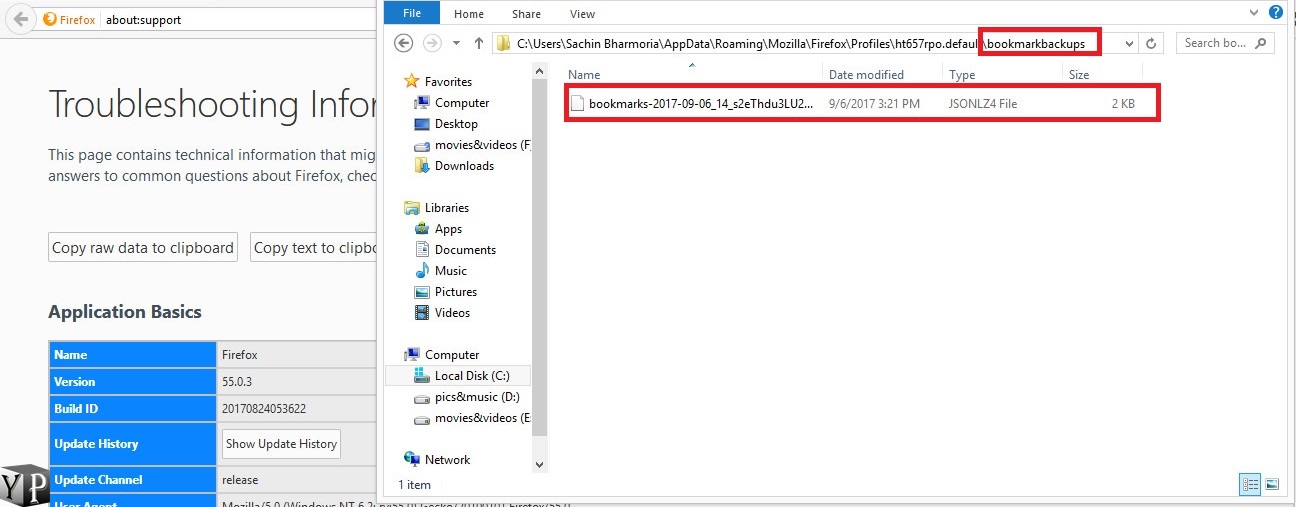1296x507 pixels.
Task: Click the folder icon in the address bar
Action: (x=504, y=43)
